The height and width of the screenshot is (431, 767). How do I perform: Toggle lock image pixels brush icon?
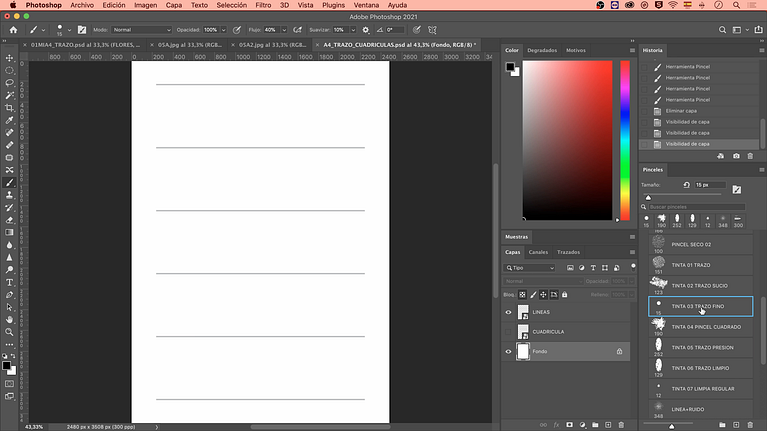[x=533, y=295]
